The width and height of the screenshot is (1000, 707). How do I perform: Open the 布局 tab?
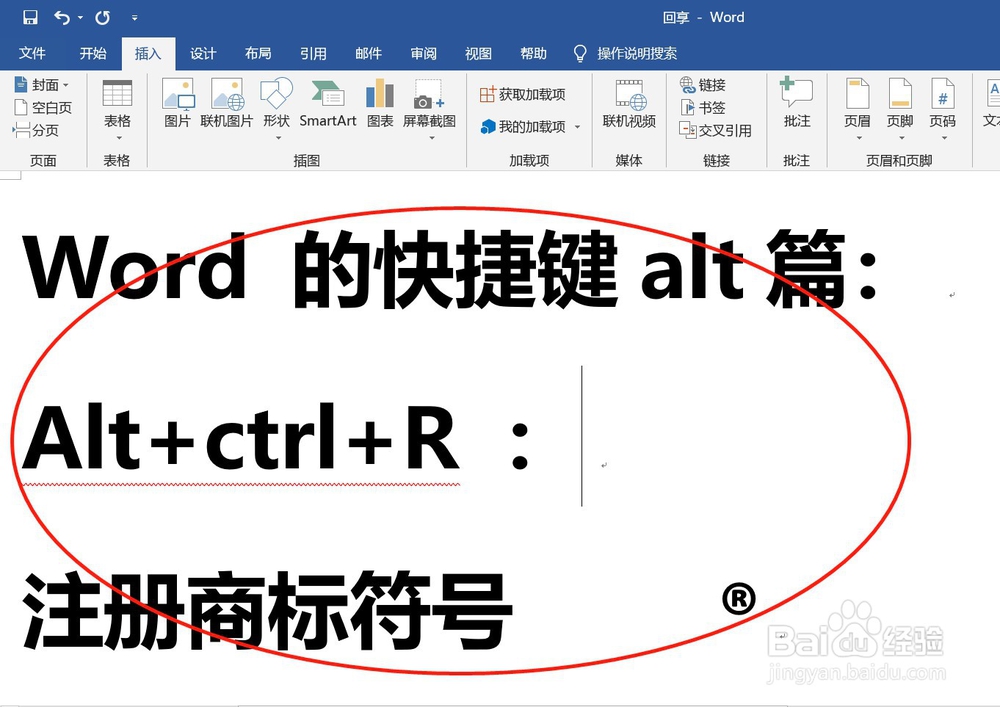click(x=258, y=53)
